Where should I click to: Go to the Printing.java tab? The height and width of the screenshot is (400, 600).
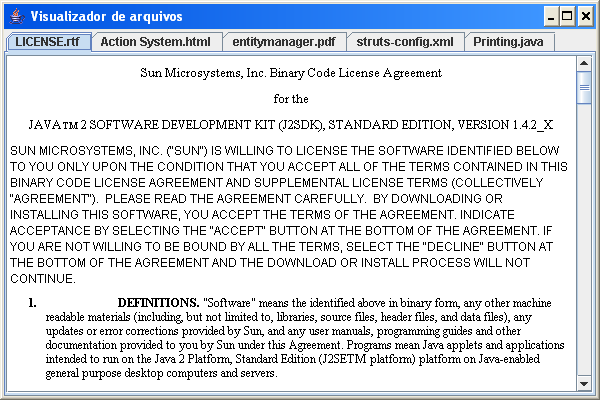tap(508, 42)
